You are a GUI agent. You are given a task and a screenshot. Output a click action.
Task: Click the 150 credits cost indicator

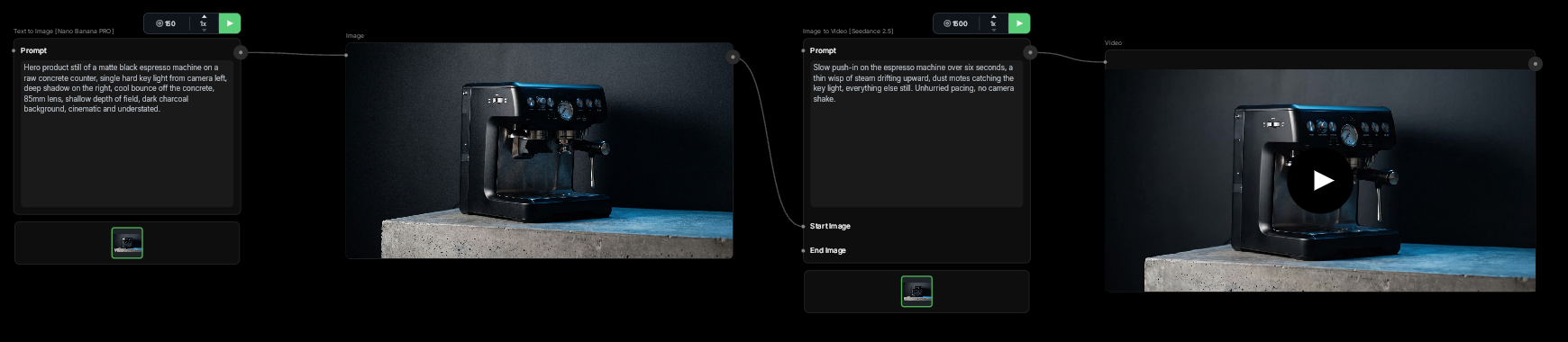(x=166, y=23)
